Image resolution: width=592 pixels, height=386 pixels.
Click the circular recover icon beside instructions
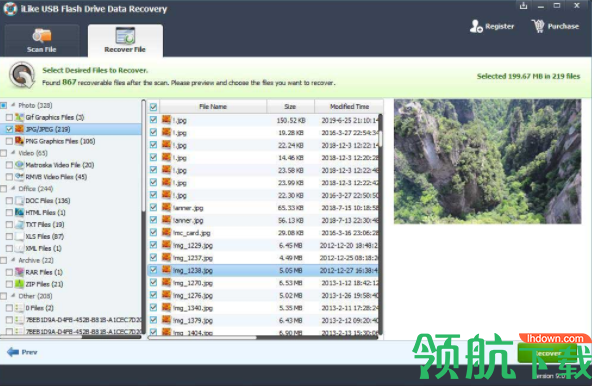coord(22,75)
